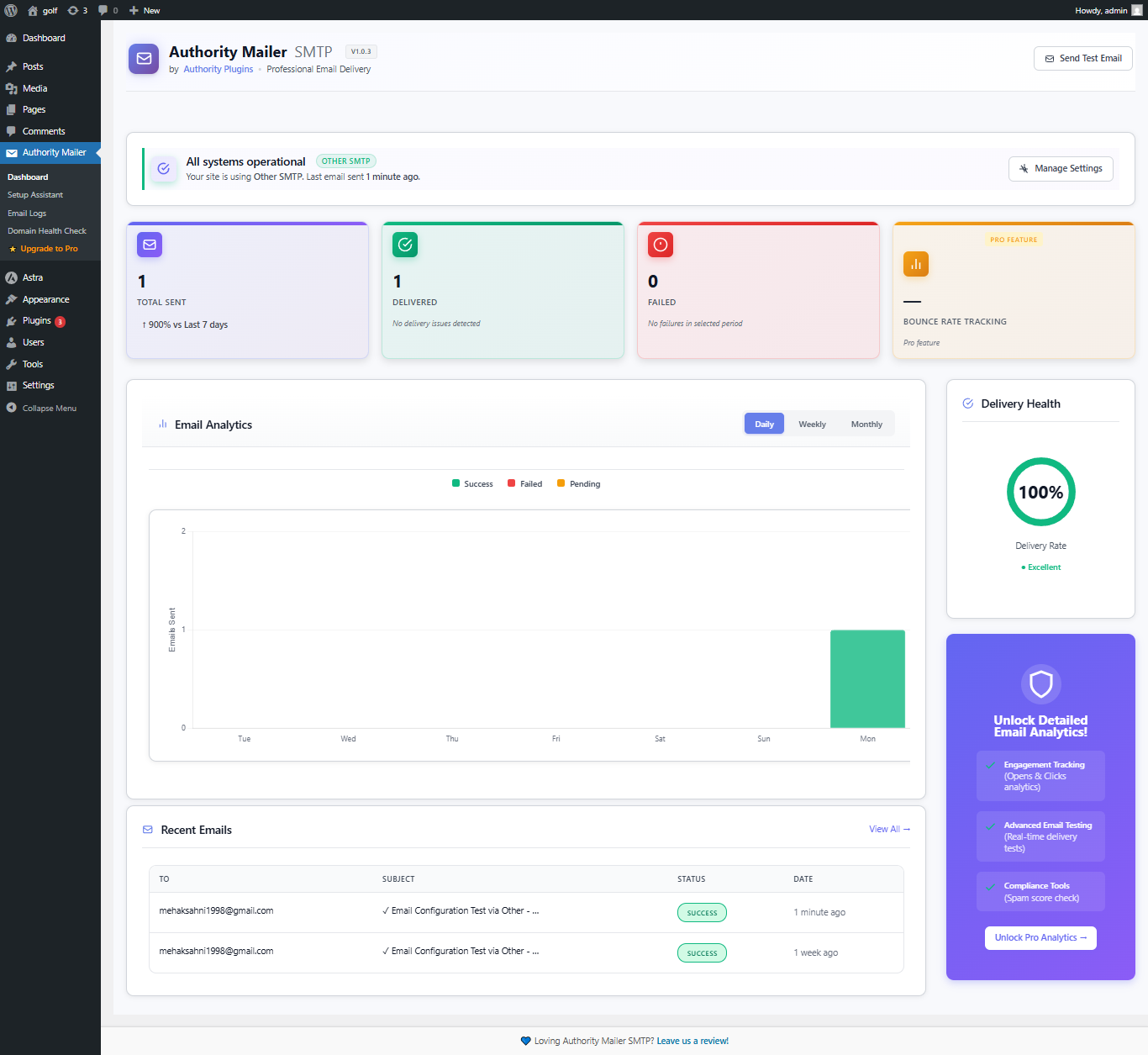Switch chart to Weekly view

tap(812, 424)
